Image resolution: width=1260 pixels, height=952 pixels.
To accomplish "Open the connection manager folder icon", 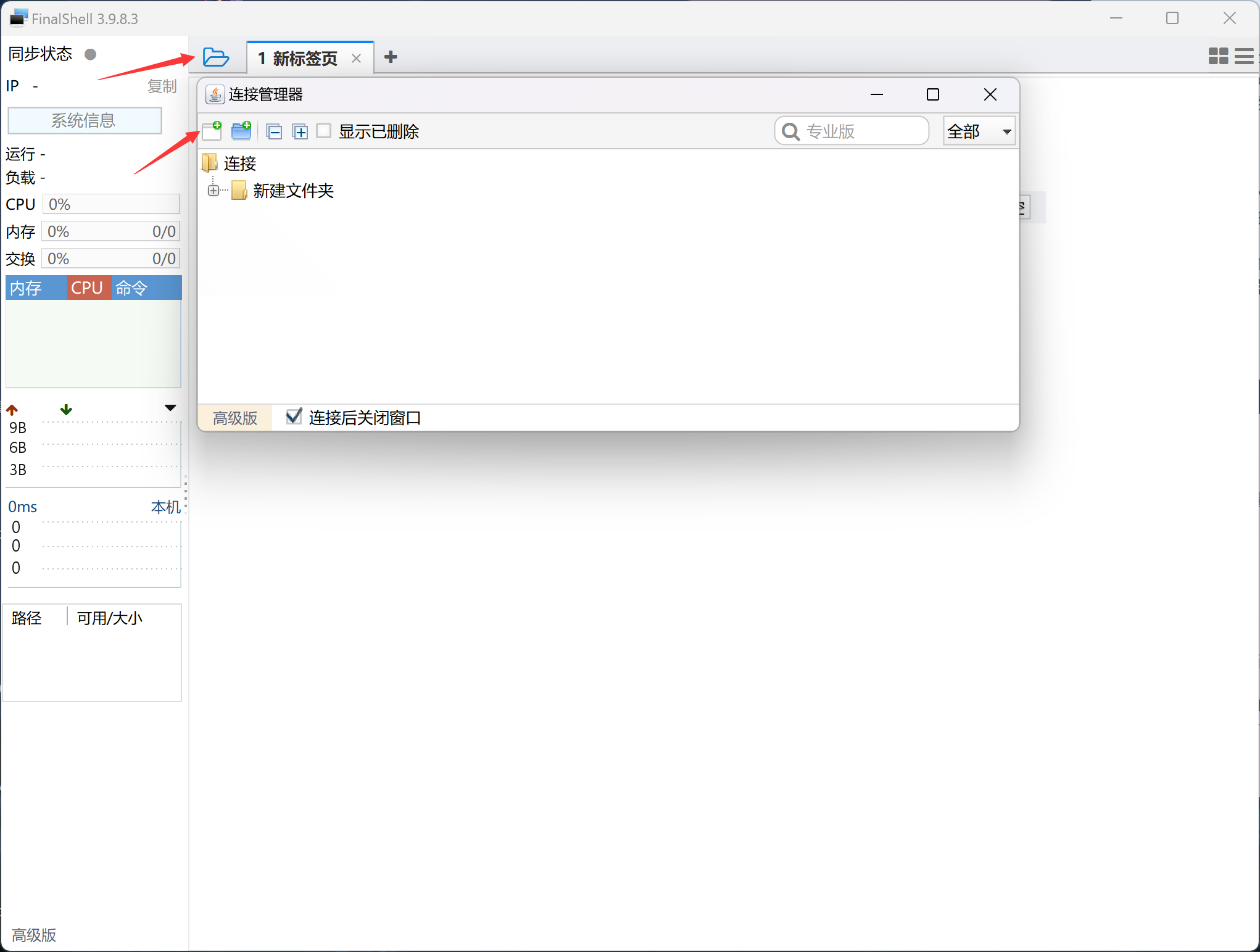I will point(215,57).
